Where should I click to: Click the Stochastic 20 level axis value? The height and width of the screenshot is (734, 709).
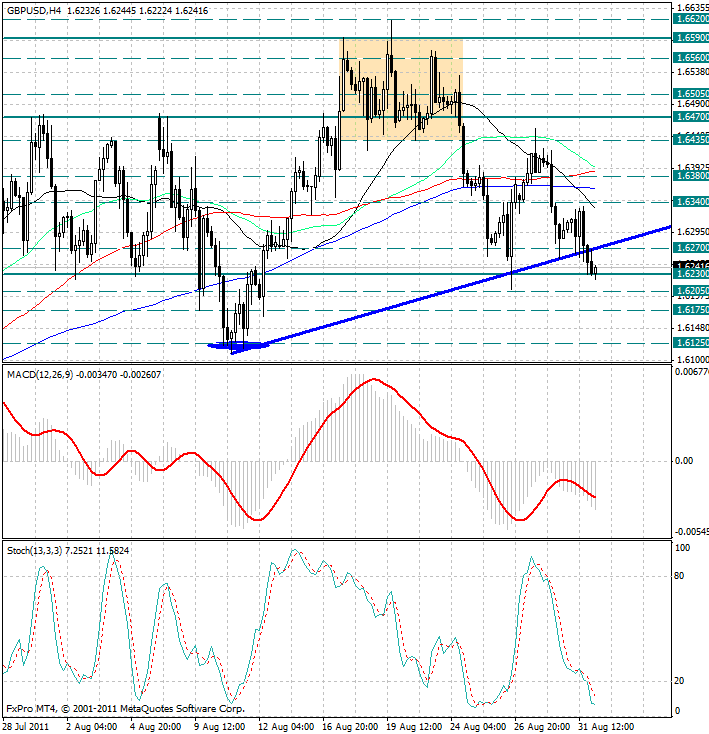[679, 681]
